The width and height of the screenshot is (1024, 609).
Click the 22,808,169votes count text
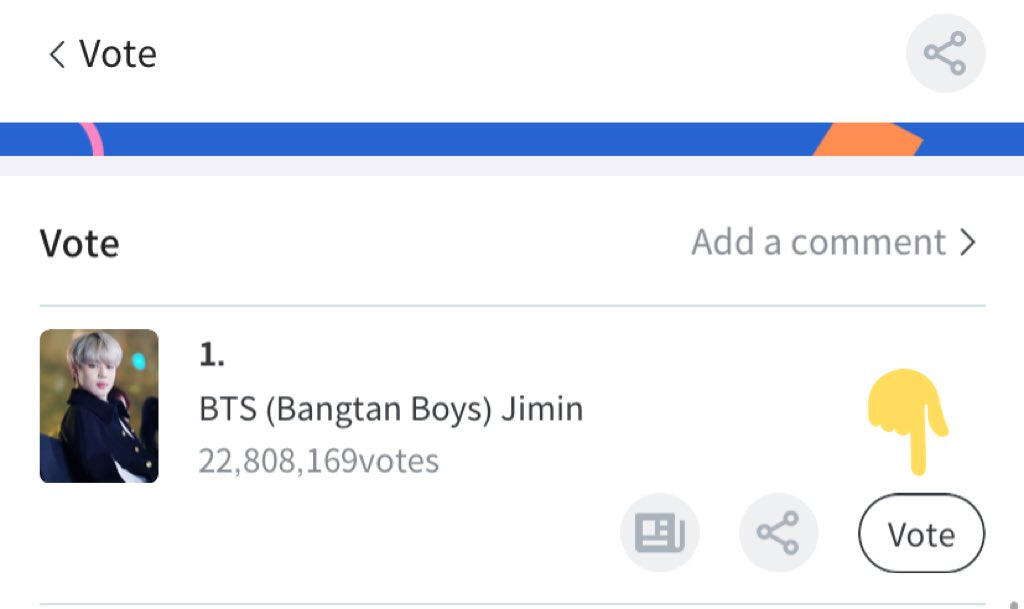coord(319,461)
